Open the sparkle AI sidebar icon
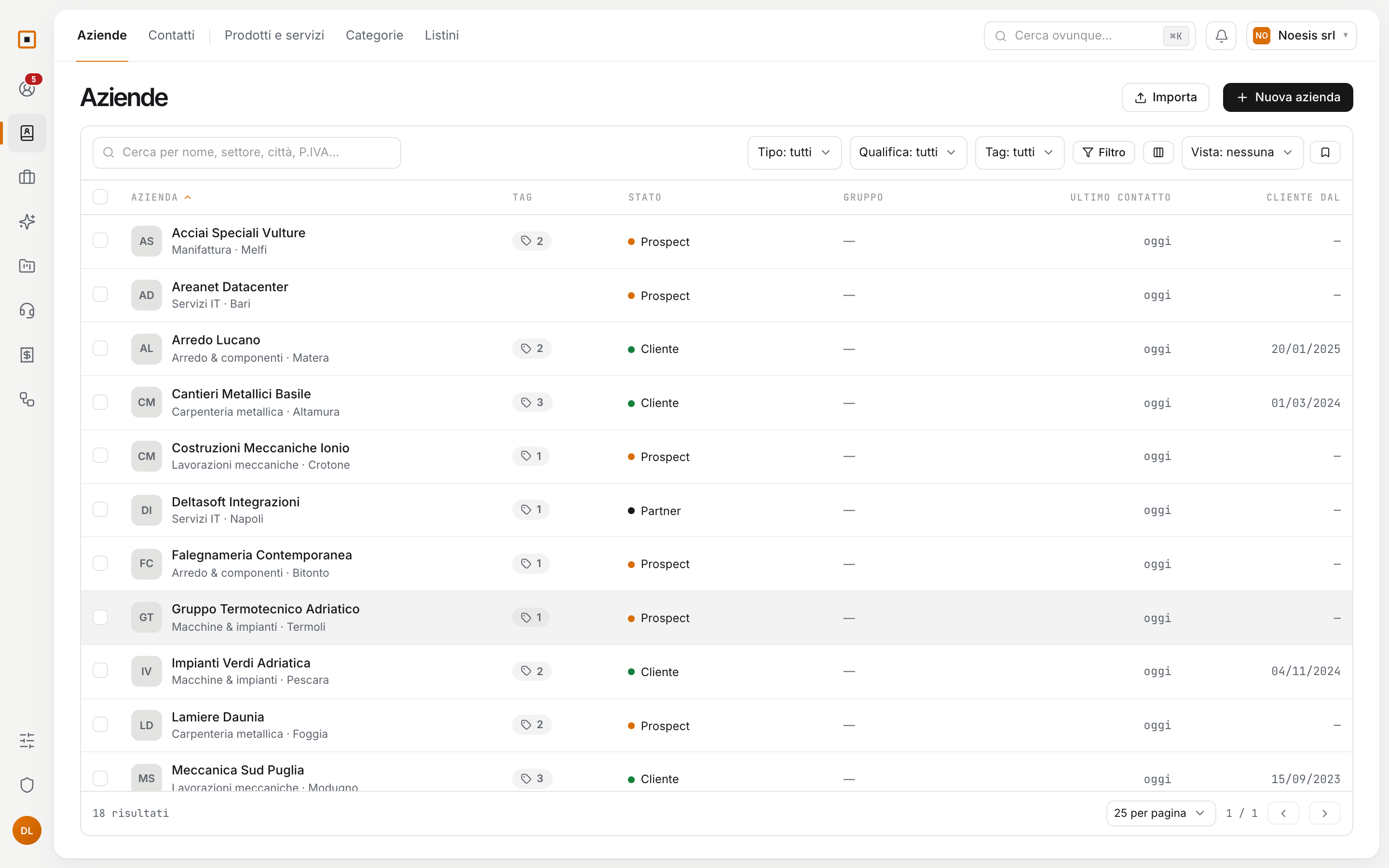1389x868 pixels. 27,222
